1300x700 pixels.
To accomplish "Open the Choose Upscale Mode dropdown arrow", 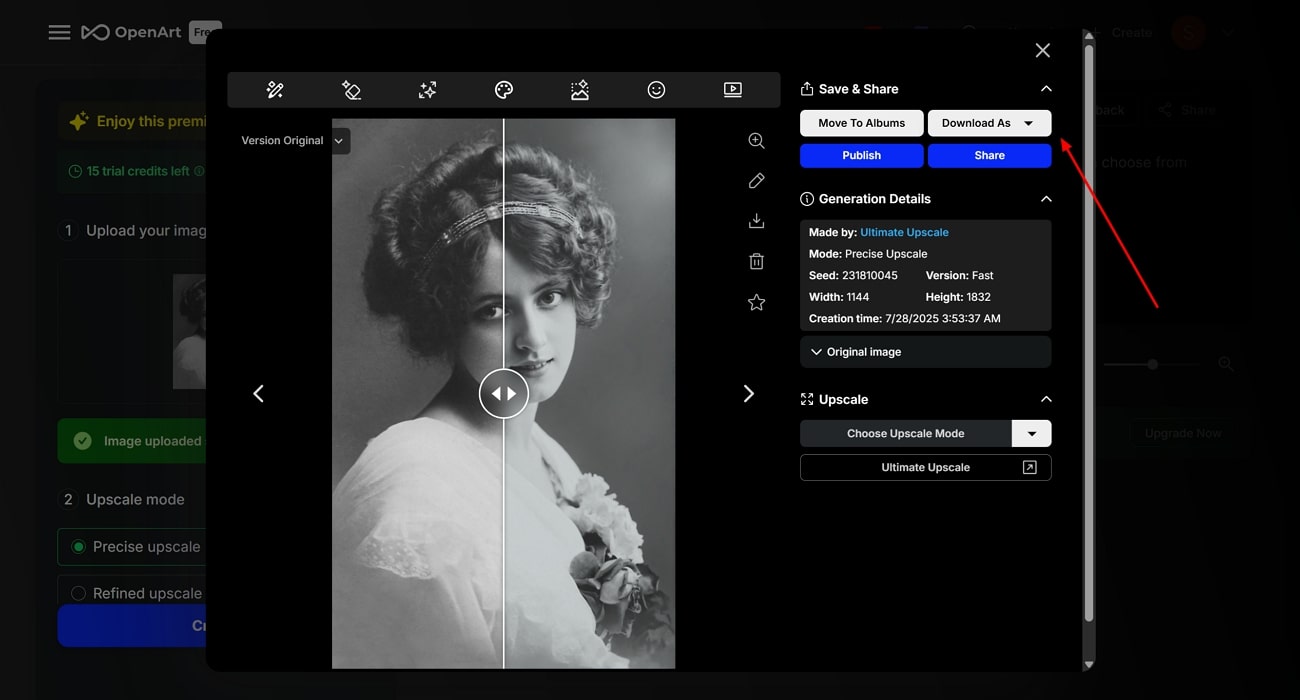I will (1031, 433).
